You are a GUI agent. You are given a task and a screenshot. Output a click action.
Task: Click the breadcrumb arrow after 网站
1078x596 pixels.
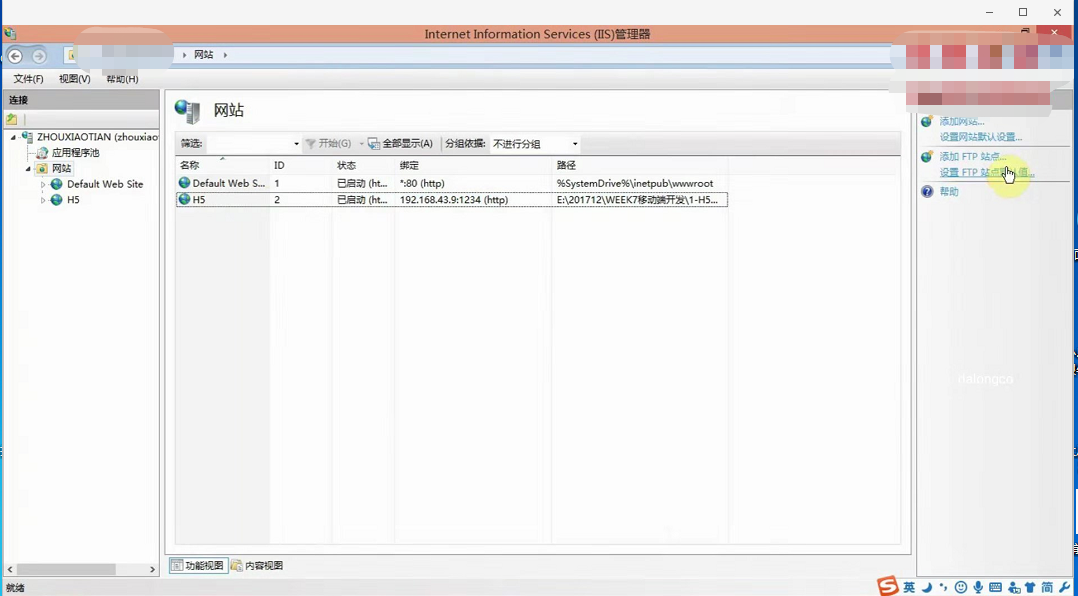[x=225, y=55]
